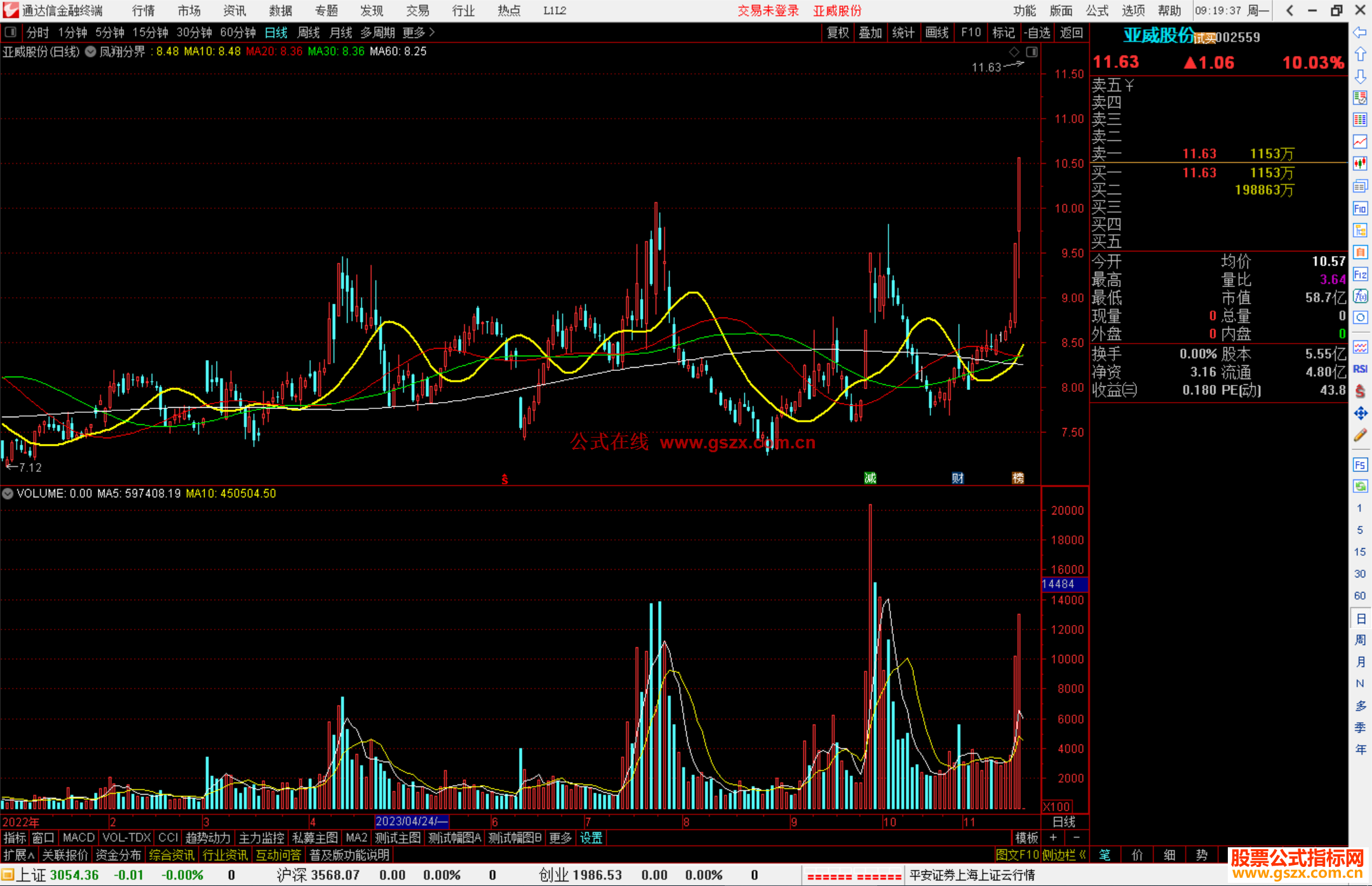Open the F10 info icon in sidebar
1372x886 pixels.
1360,208
